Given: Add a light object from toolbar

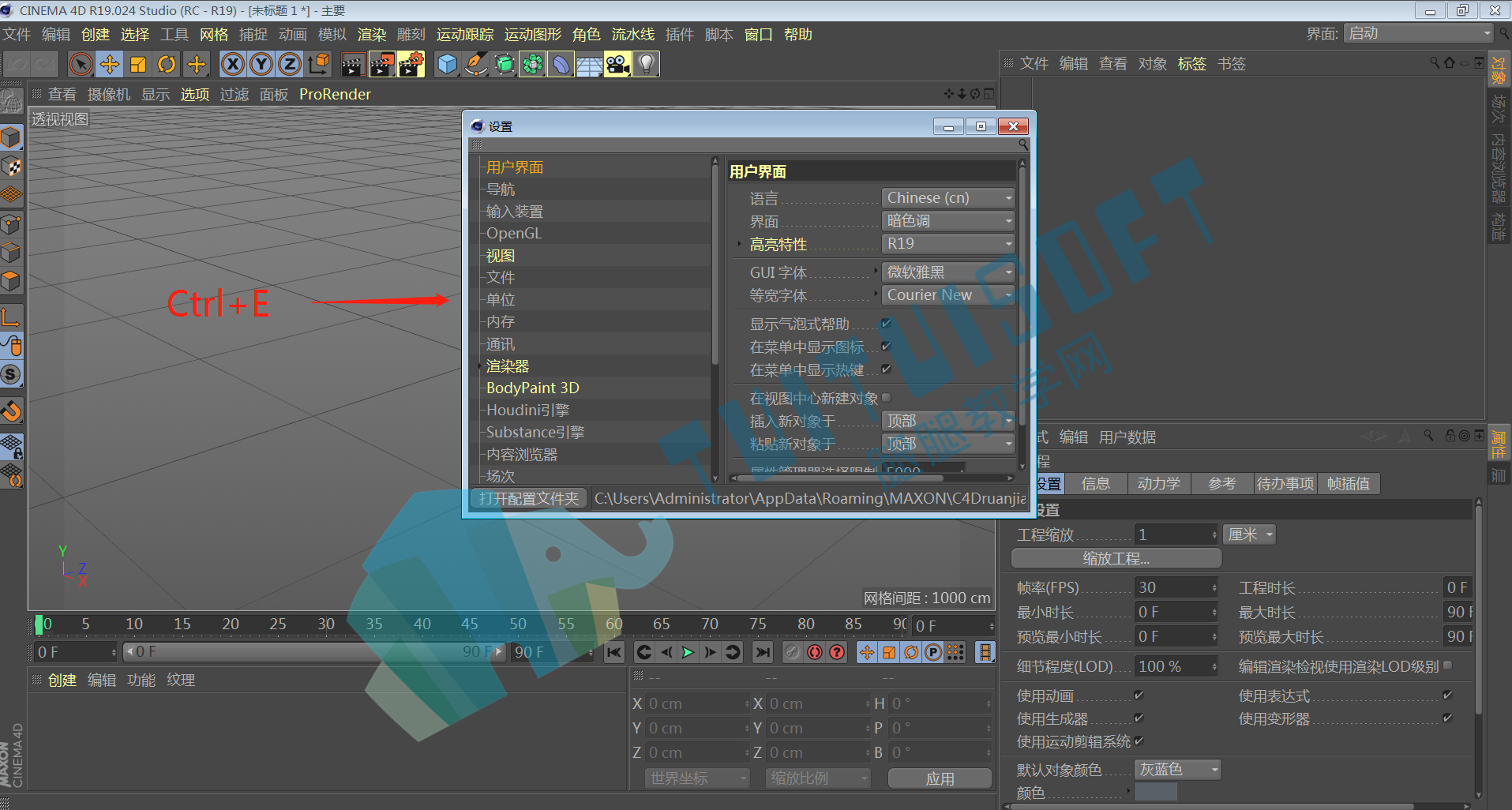Looking at the screenshot, I should tap(647, 64).
